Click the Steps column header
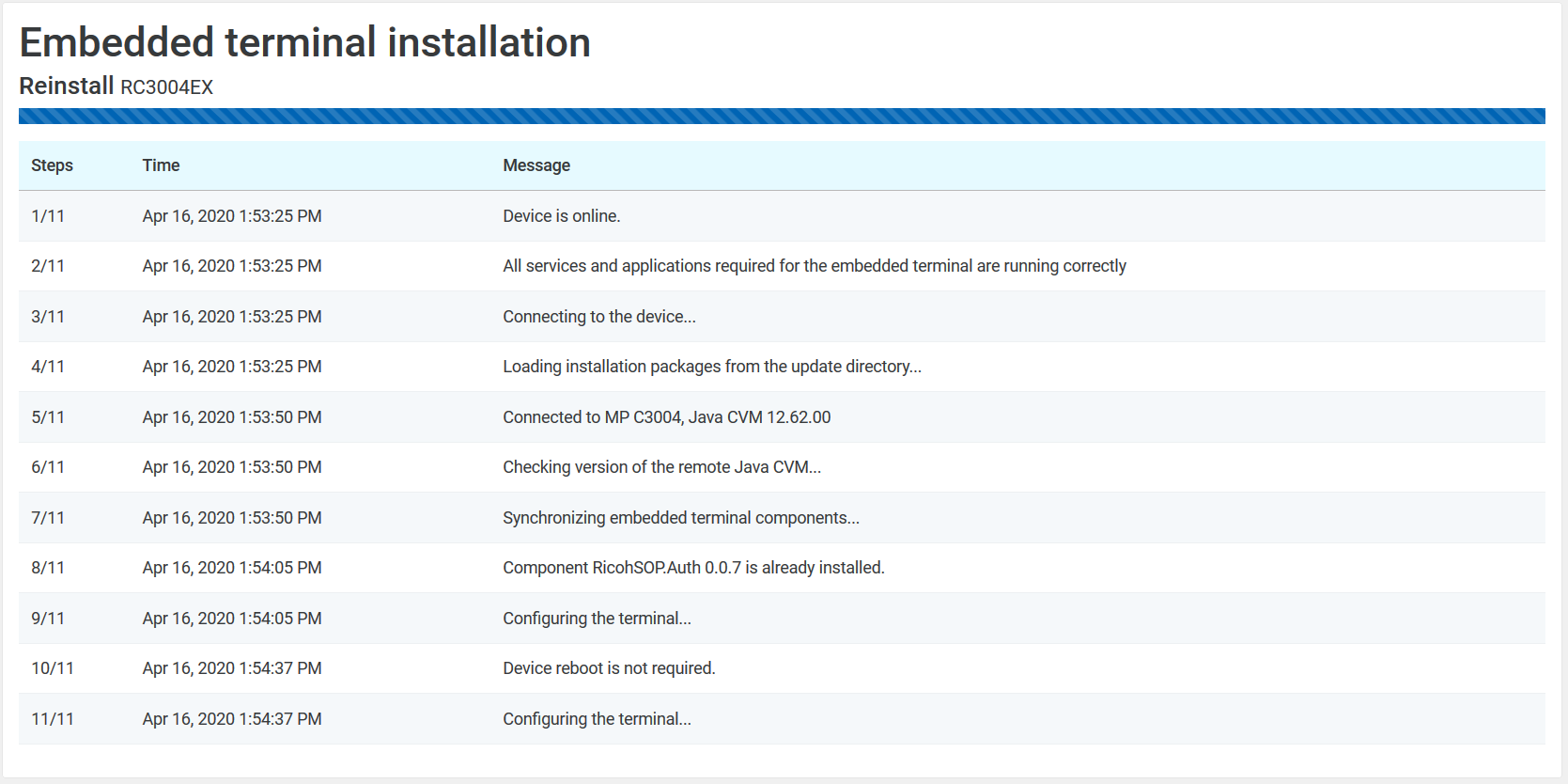Viewport: 1568px width, 784px height. pyautogui.click(x=52, y=165)
